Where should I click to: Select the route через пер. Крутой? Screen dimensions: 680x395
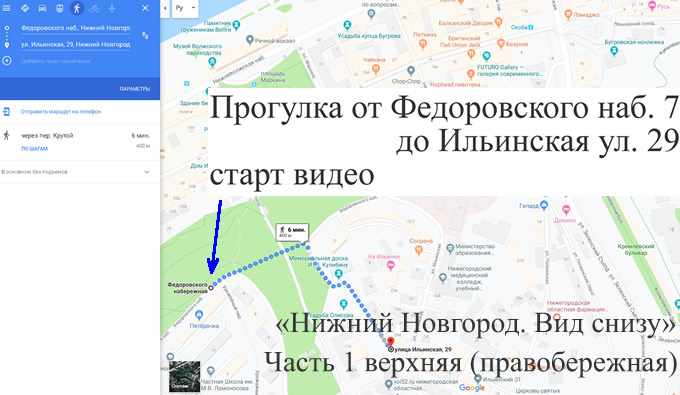tap(80, 142)
